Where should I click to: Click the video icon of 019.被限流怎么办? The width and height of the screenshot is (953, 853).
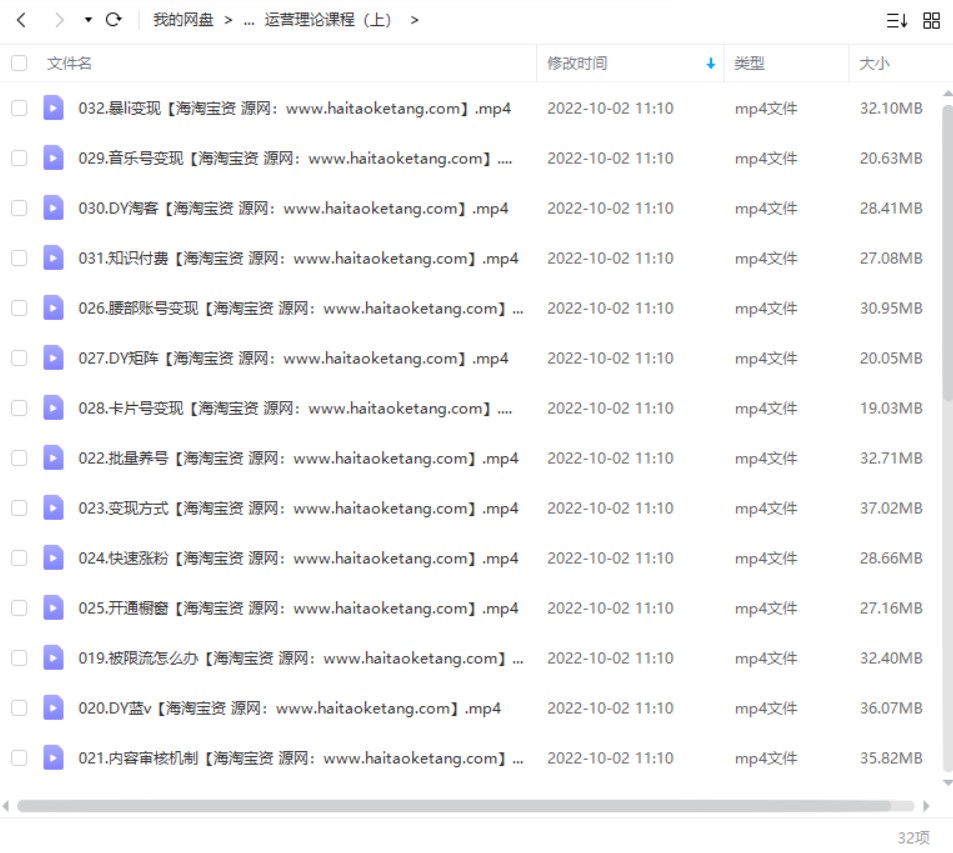coord(53,658)
